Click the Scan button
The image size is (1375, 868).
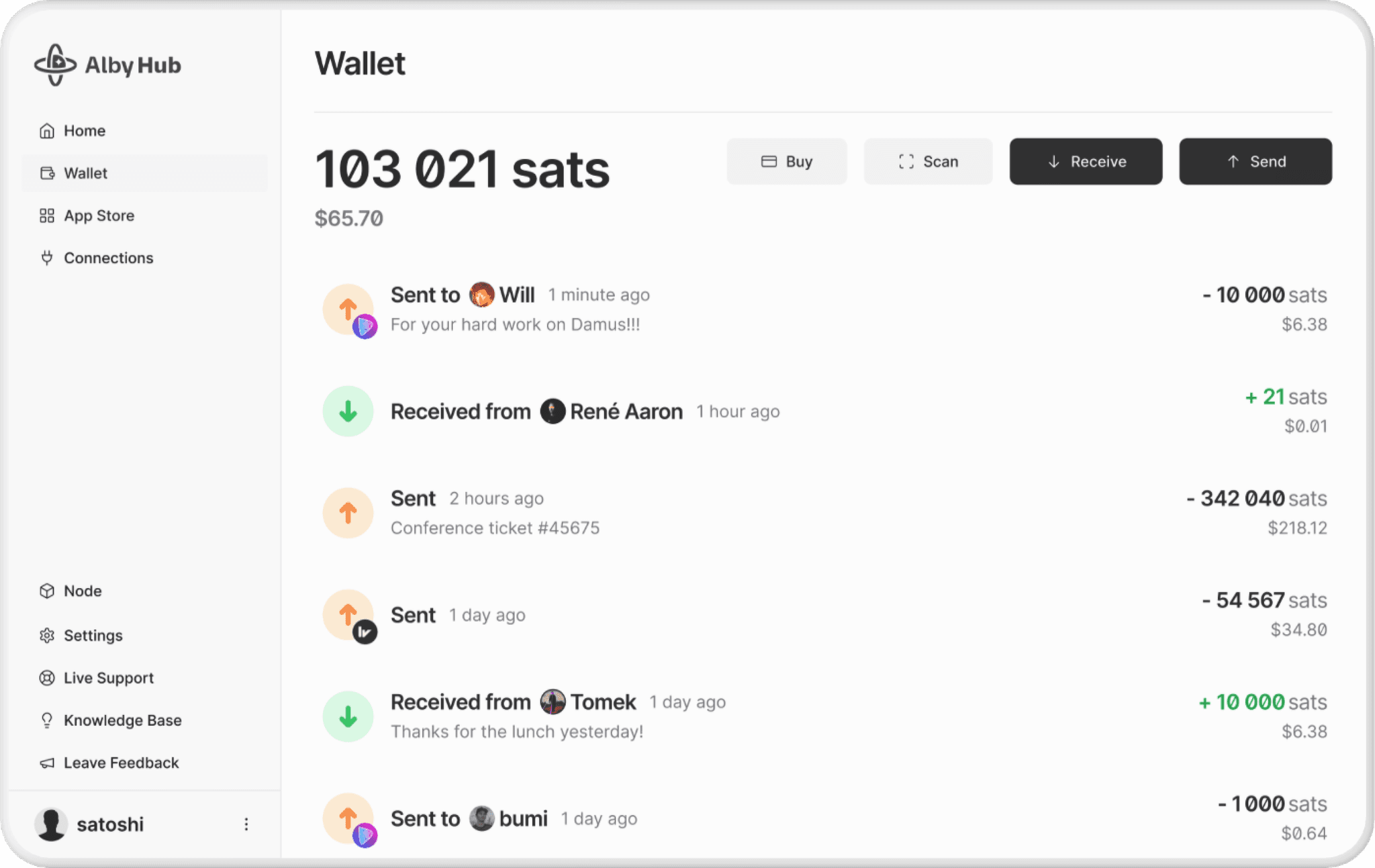(x=928, y=161)
